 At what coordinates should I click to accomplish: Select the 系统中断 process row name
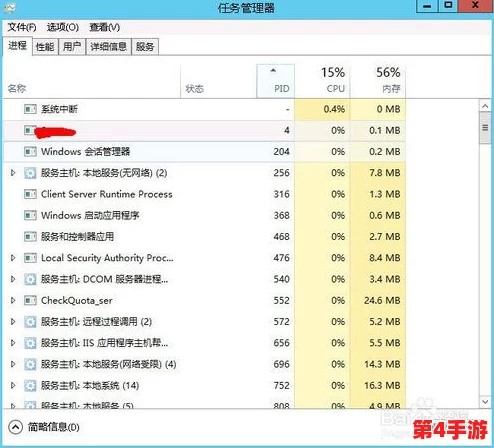pyautogui.click(x=59, y=109)
